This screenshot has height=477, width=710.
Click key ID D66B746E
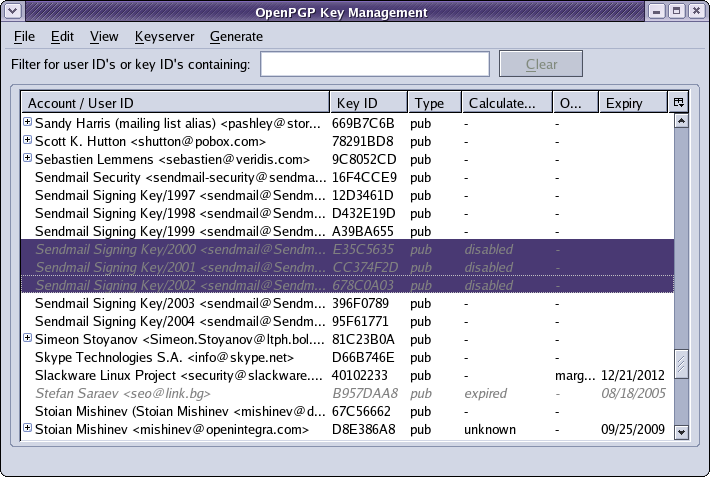[x=363, y=357]
